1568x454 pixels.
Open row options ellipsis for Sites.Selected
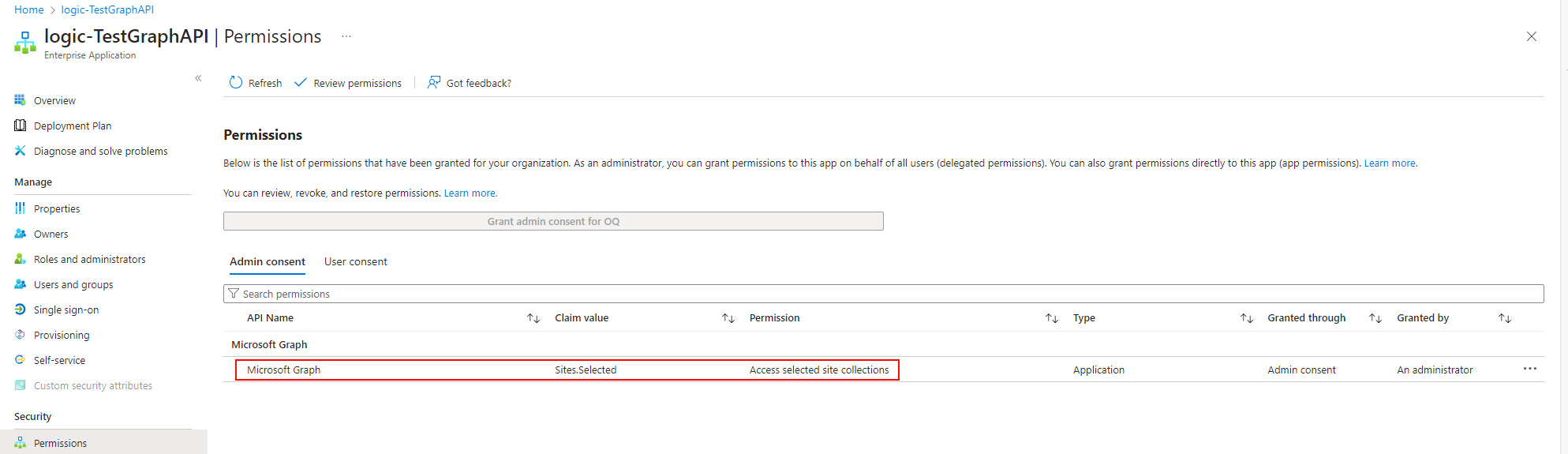tap(1530, 369)
